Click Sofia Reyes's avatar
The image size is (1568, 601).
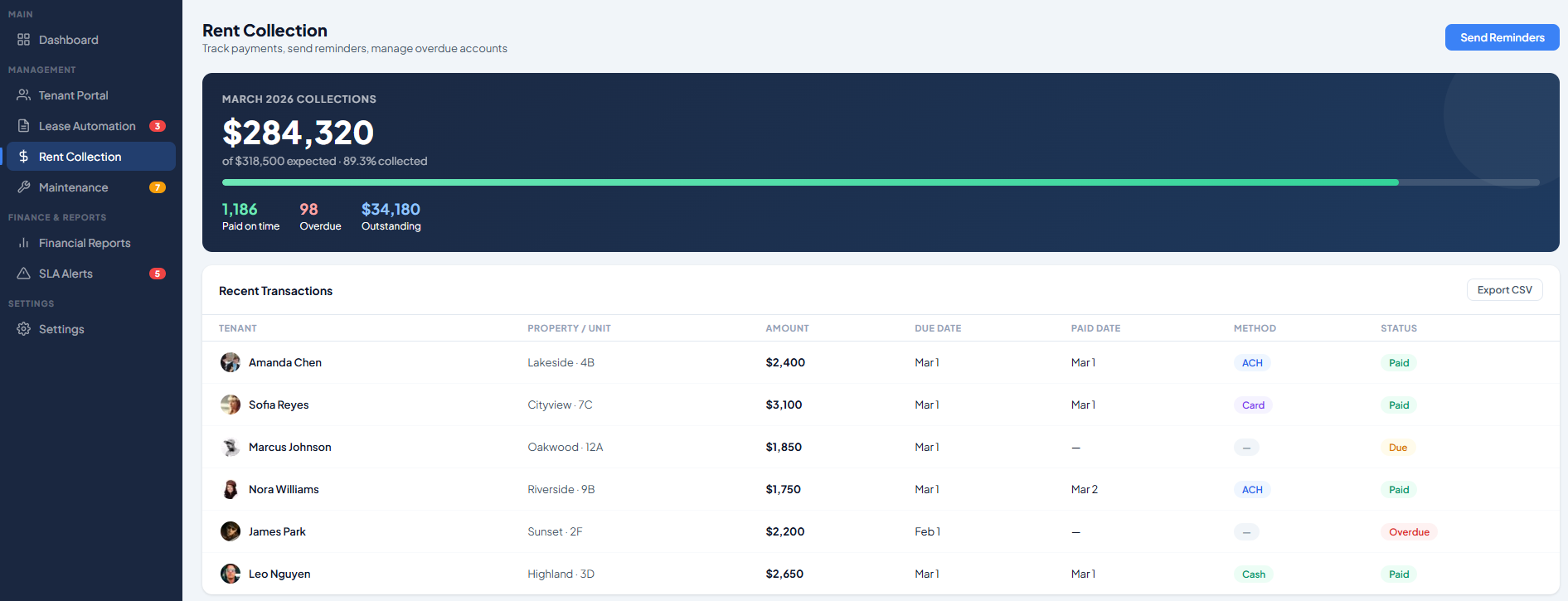click(x=231, y=405)
